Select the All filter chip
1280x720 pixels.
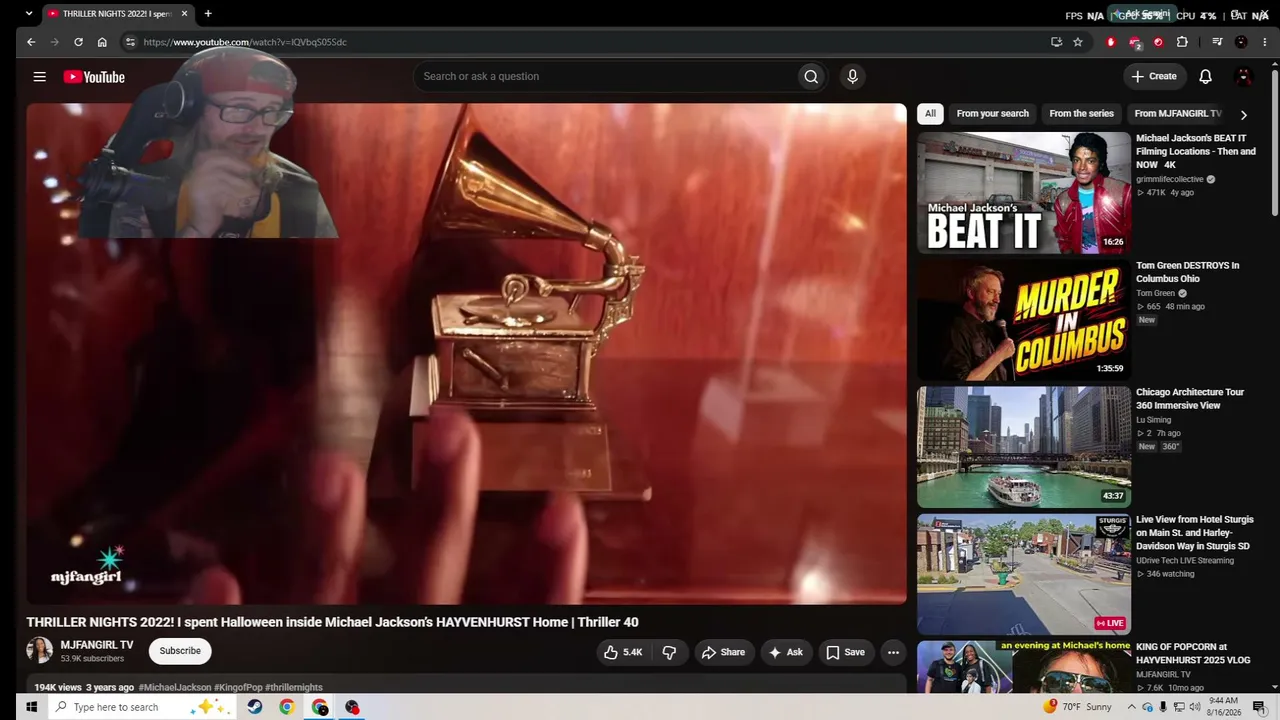(930, 113)
